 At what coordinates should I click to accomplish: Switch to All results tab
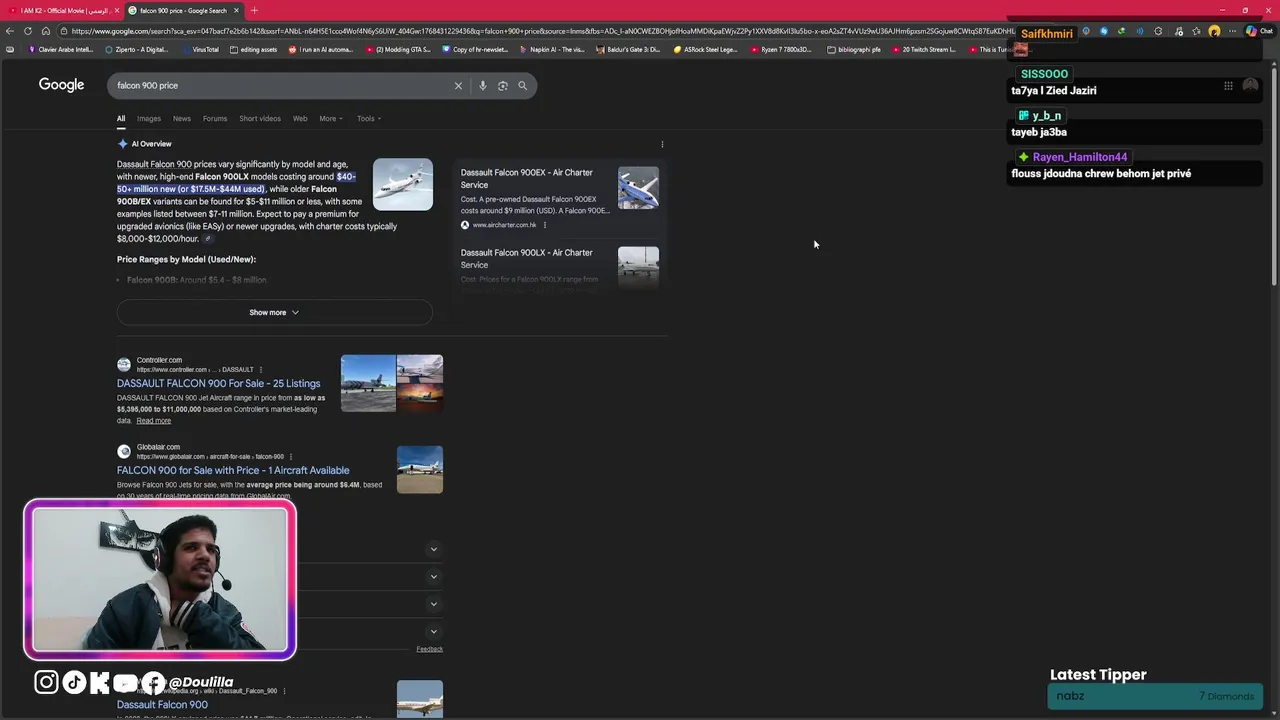[121, 118]
